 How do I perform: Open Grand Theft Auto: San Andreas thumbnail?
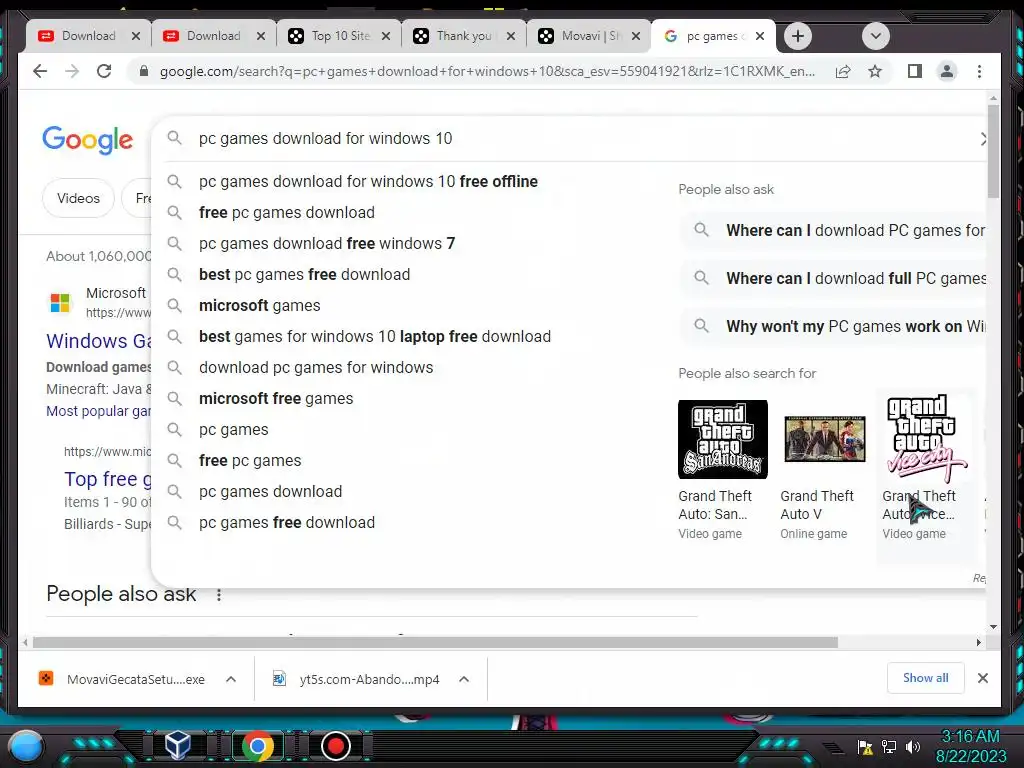[722, 440]
